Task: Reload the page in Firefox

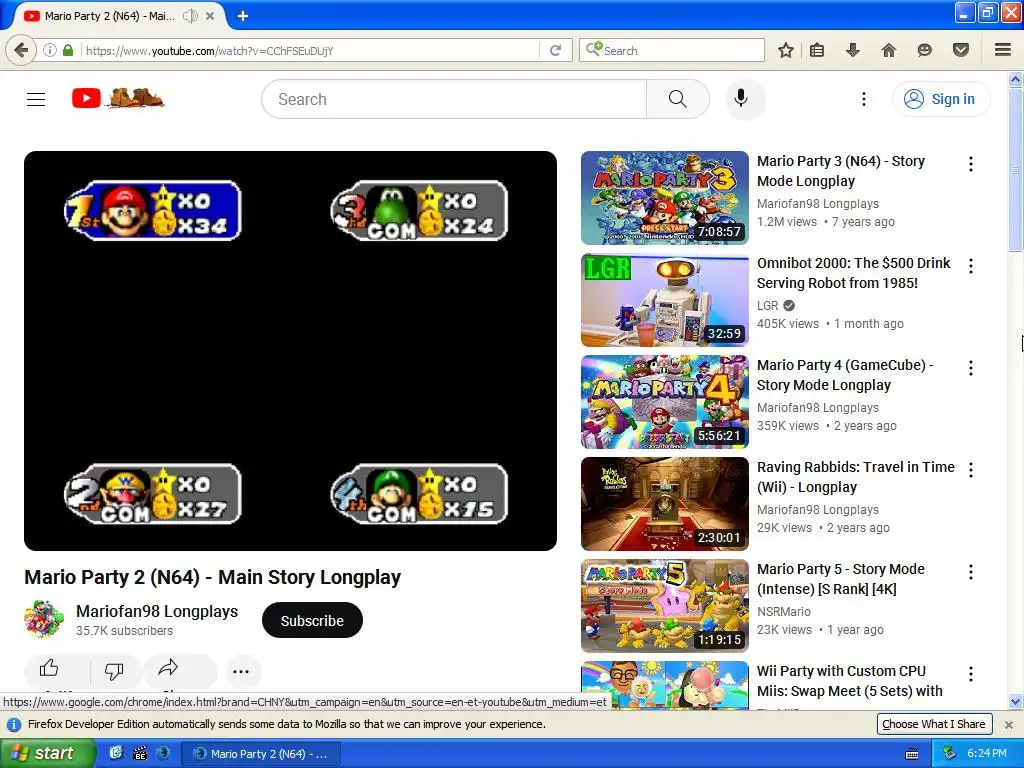Action: (x=555, y=50)
